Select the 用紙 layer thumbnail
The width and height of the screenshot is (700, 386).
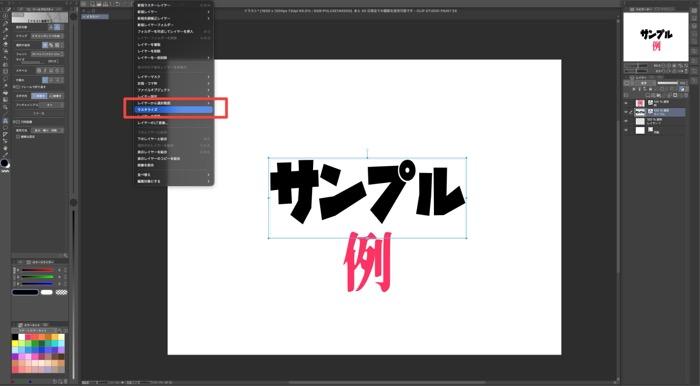640,130
